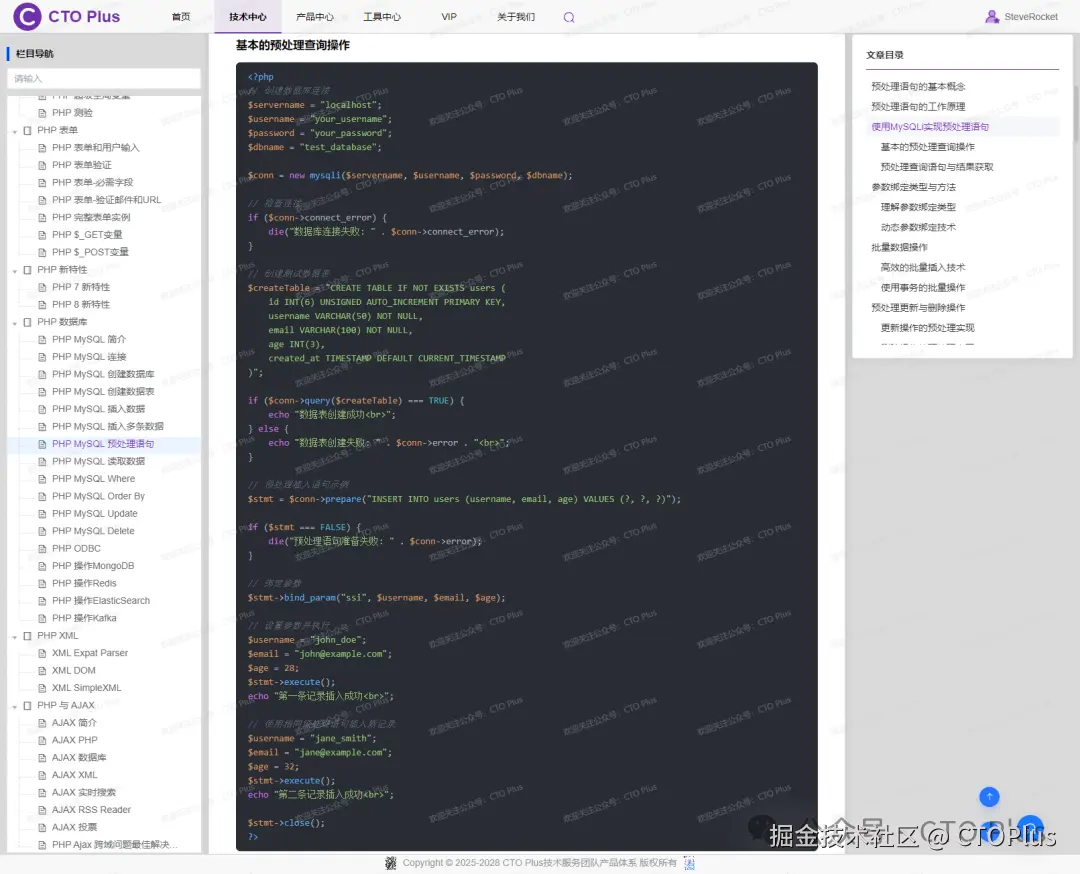Open the 工具中心 menu item
The height and width of the screenshot is (874, 1080).
click(x=382, y=17)
